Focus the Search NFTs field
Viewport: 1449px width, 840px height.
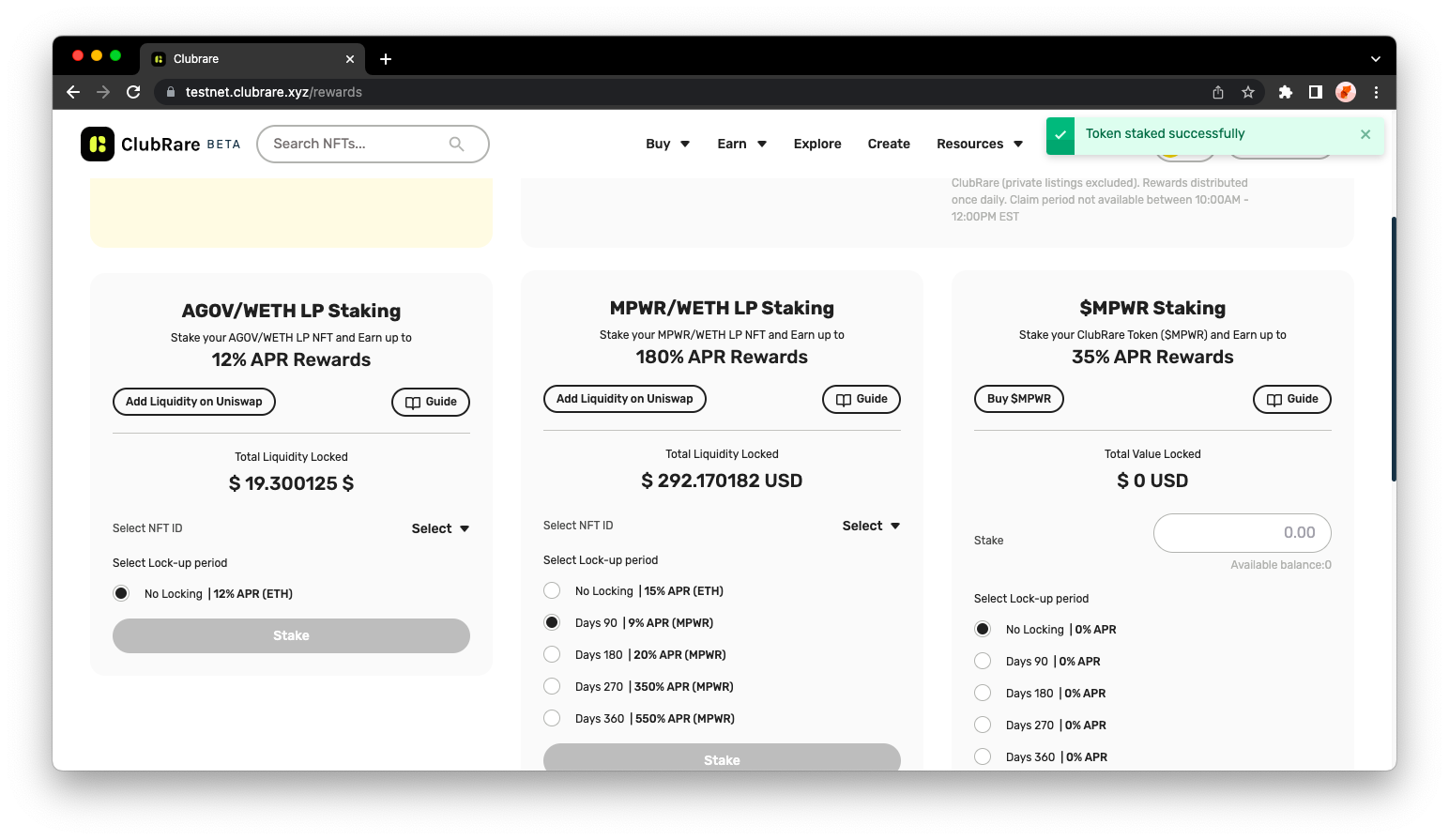(x=373, y=144)
